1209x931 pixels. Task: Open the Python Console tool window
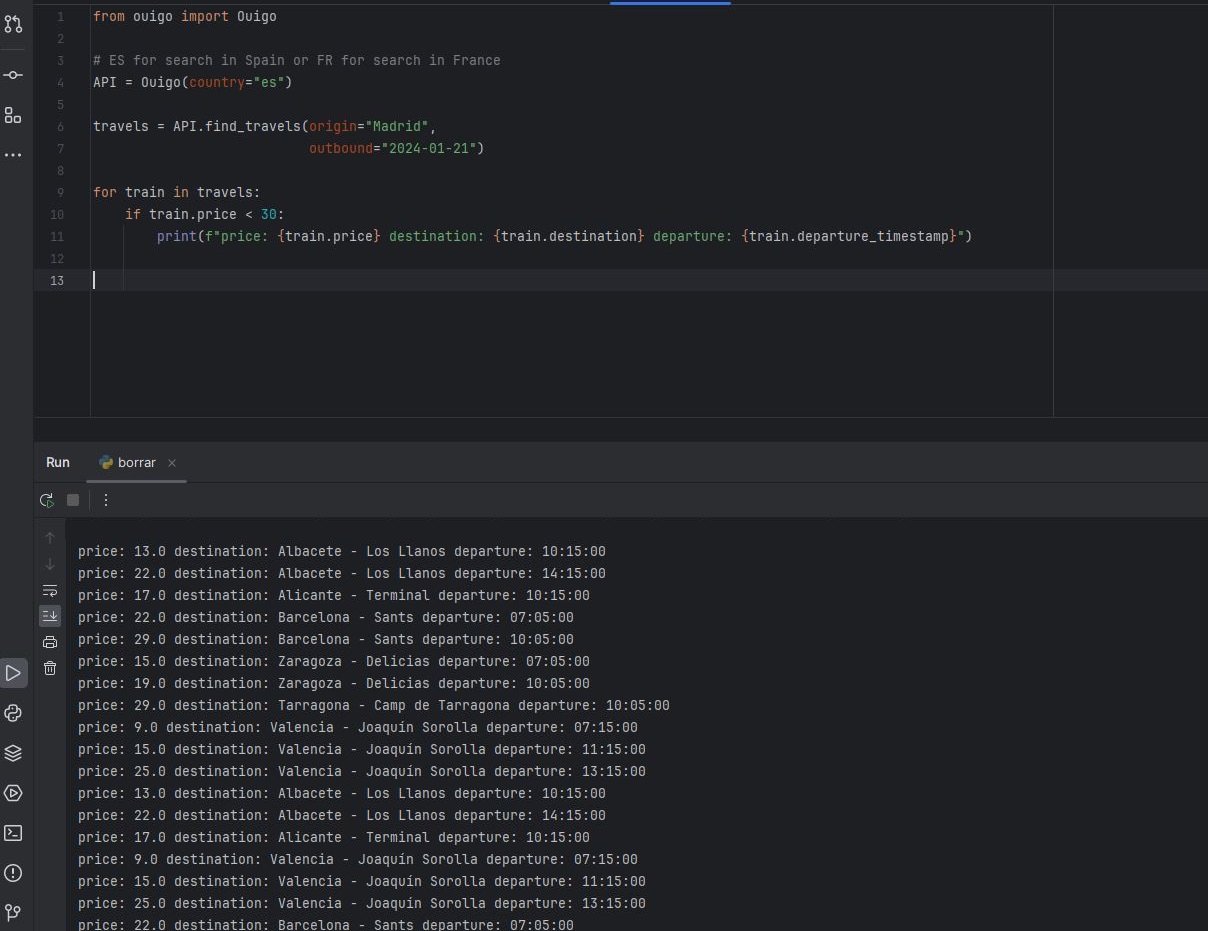coord(13,713)
